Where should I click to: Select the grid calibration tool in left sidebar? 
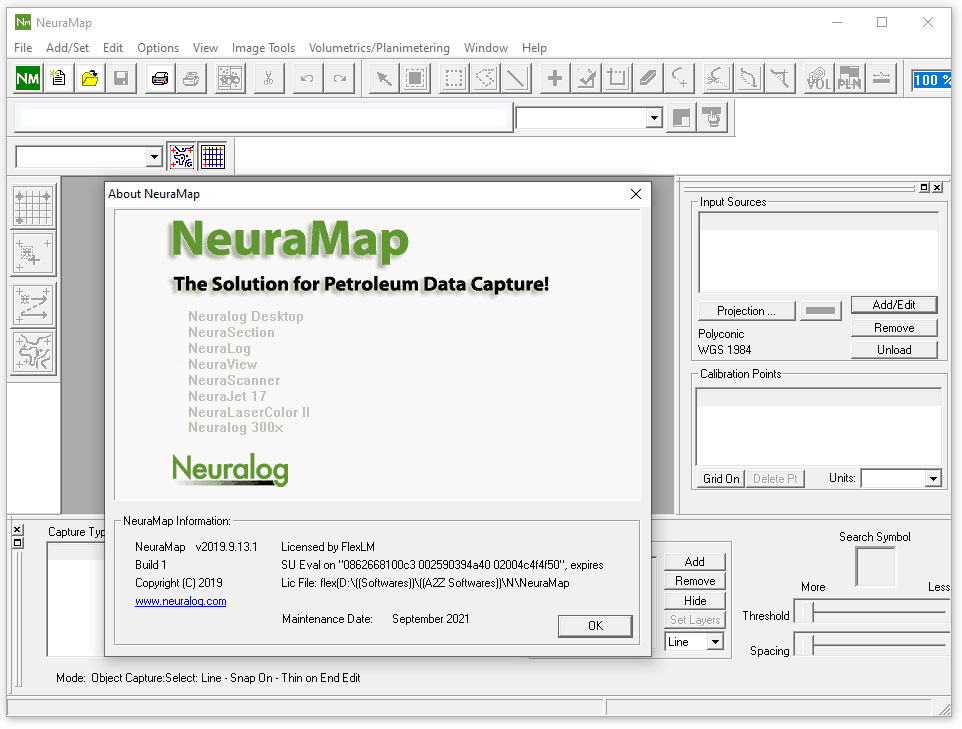[33, 206]
